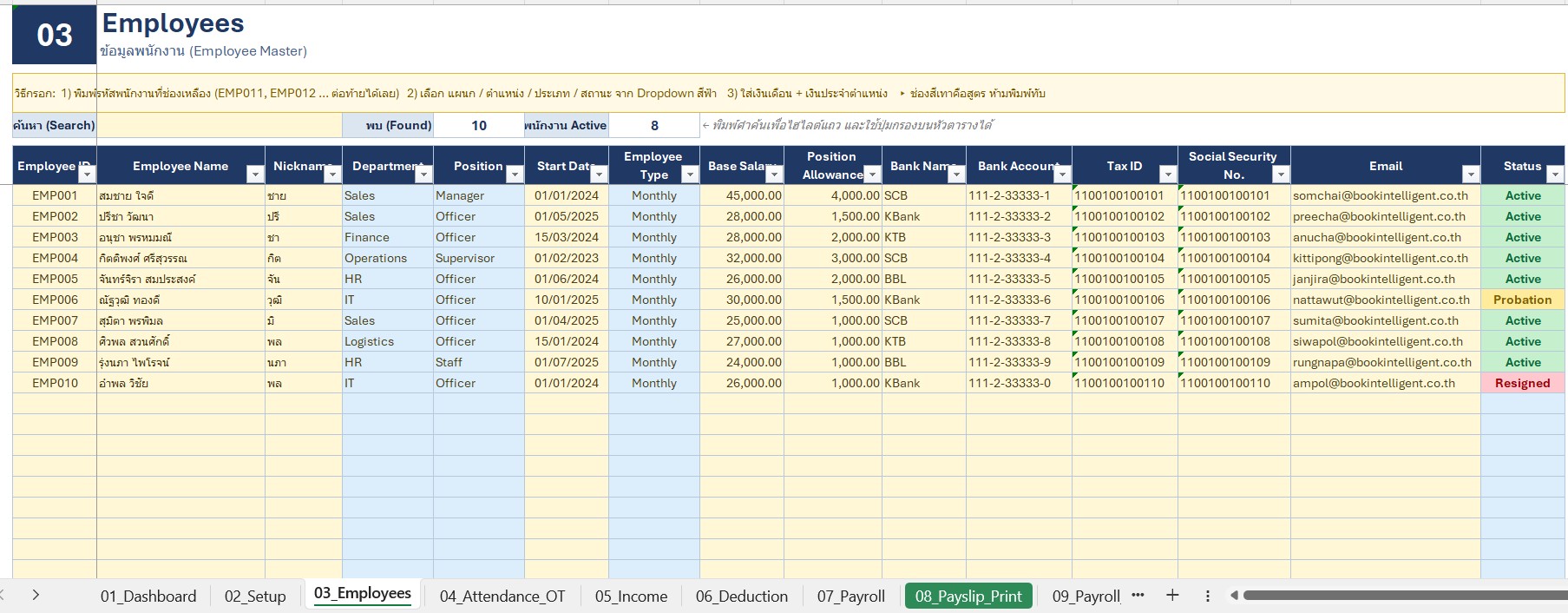
Task: Open the Department column filter dropdown
Action: [423, 175]
